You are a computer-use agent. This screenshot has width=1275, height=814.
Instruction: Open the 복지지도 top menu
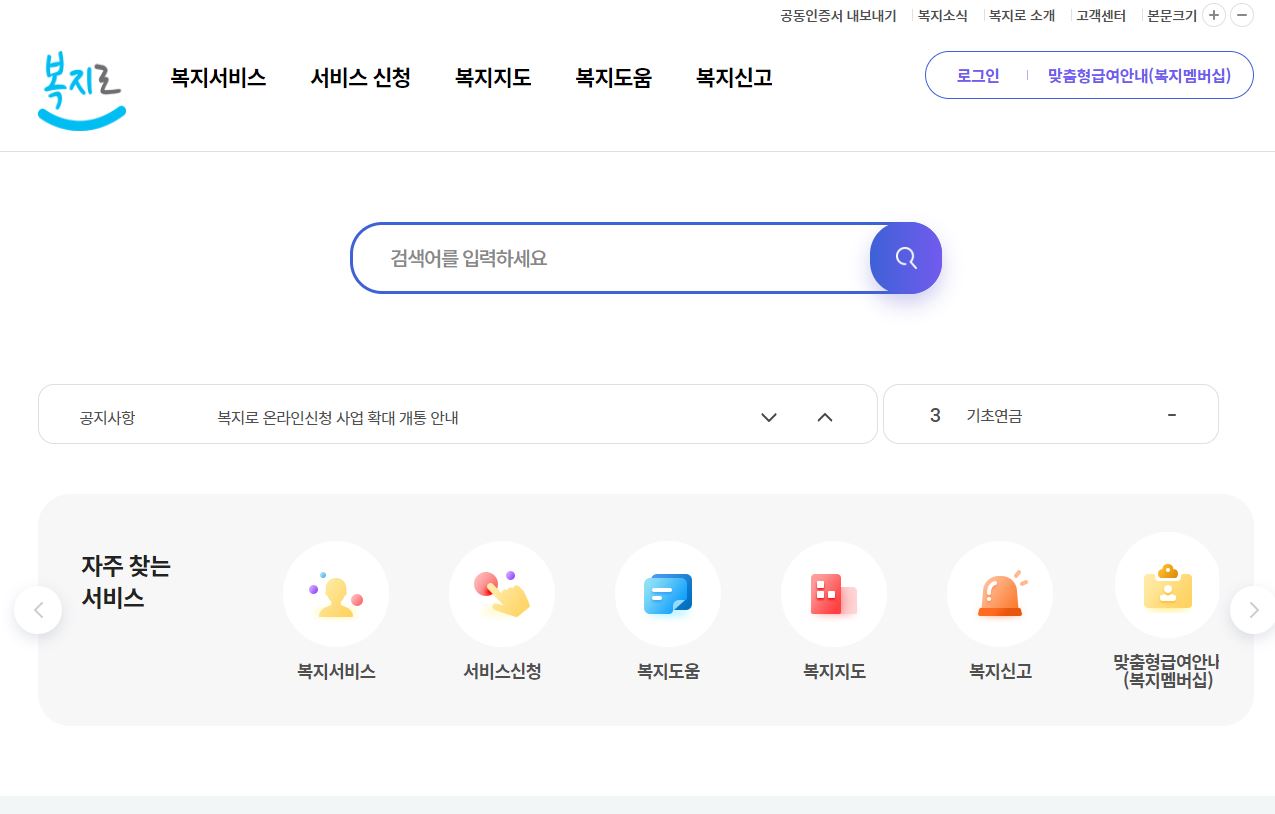pos(493,78)
